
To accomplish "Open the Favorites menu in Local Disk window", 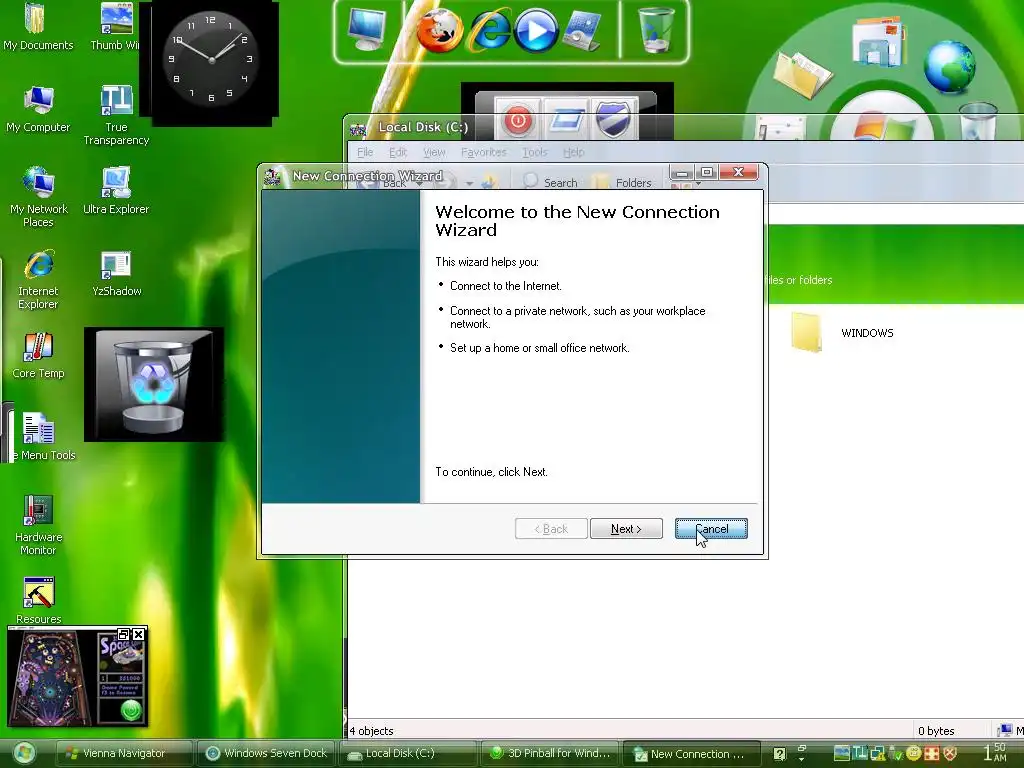I will [x=483, y=152].
